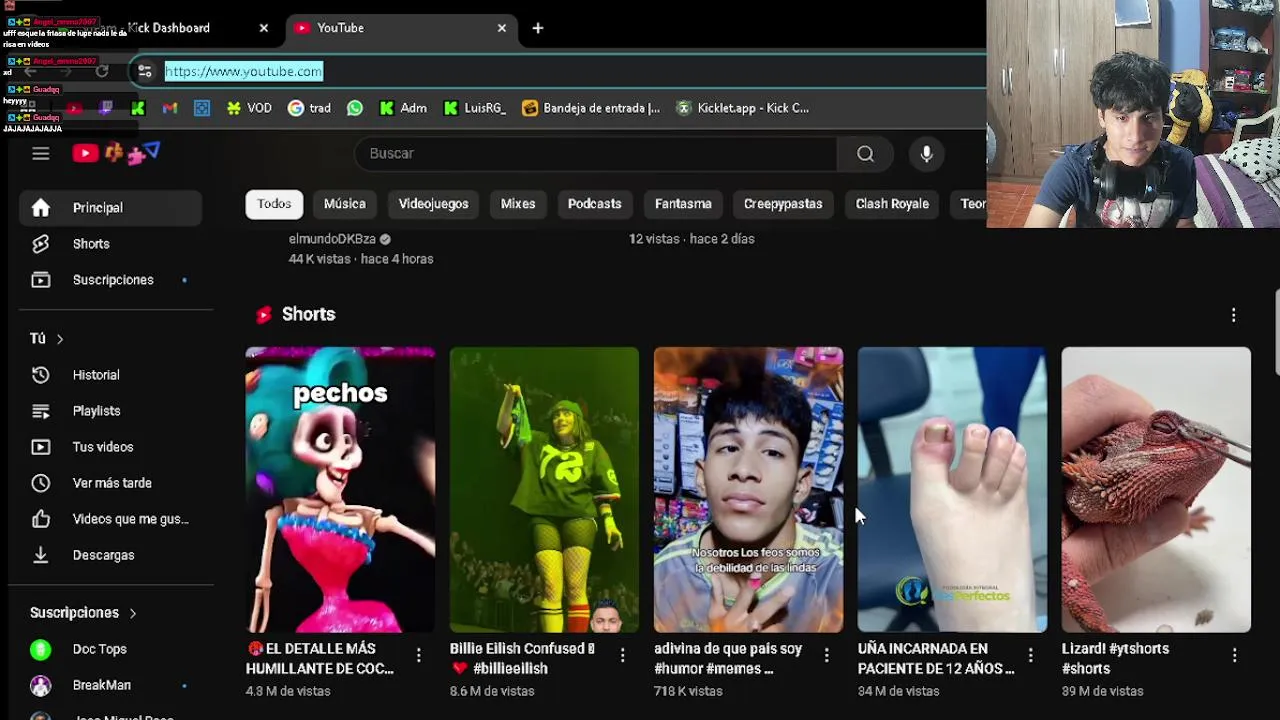
Task: Click the YouTube logo
Action: 116,153
